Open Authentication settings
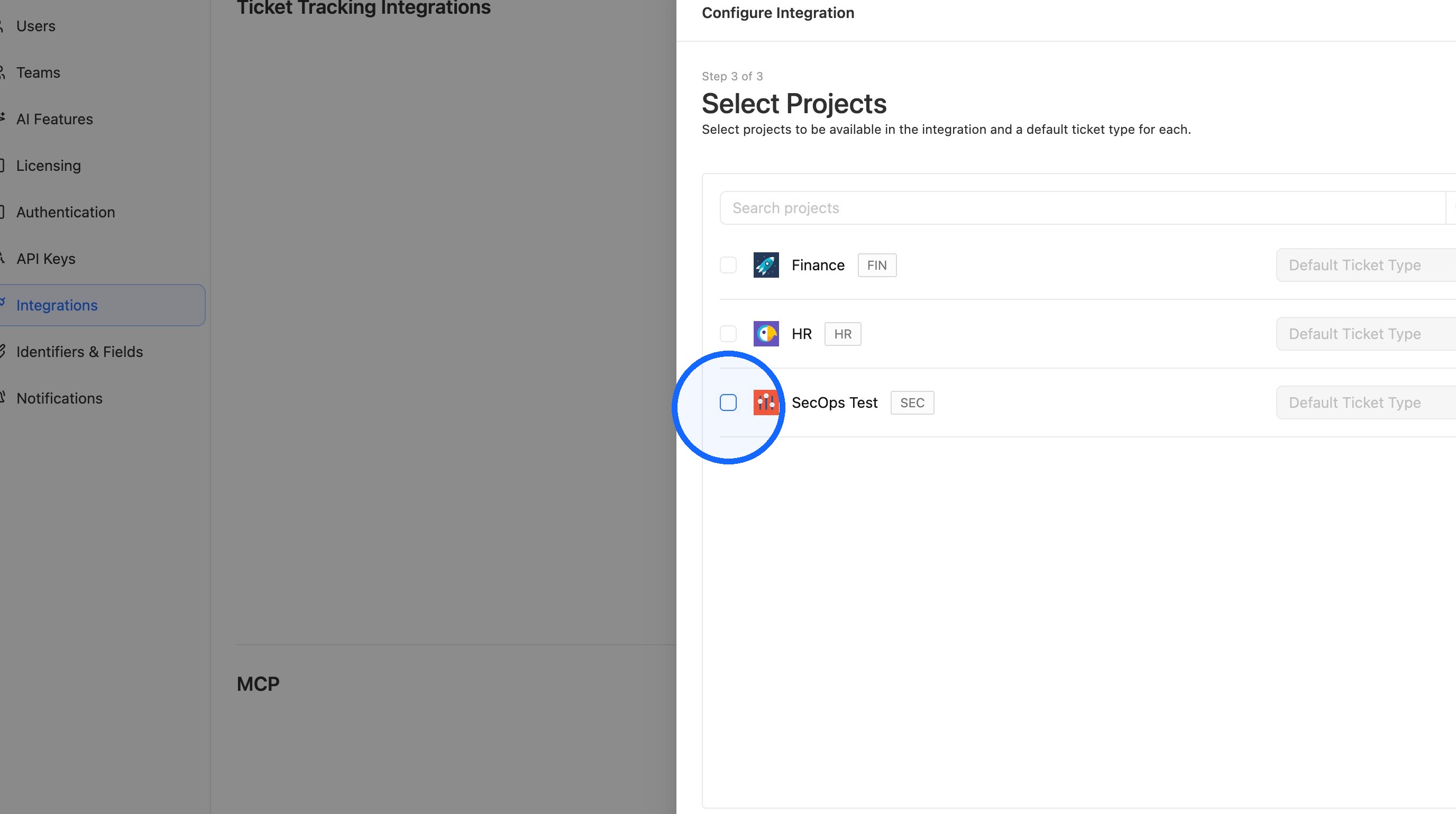Screen dimensions: 1456x814 point(66,212)
